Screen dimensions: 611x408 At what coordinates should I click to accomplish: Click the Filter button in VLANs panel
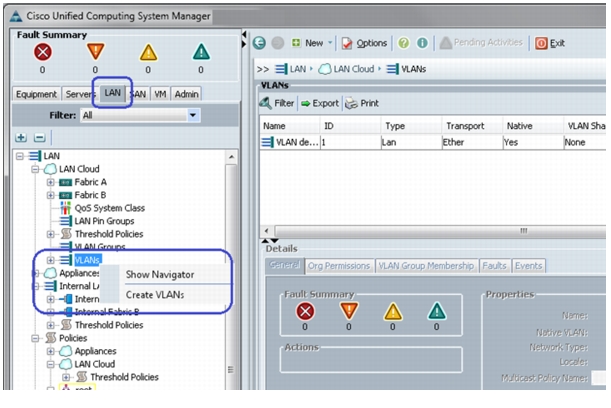pyautogui.click(x=277, y=103)
